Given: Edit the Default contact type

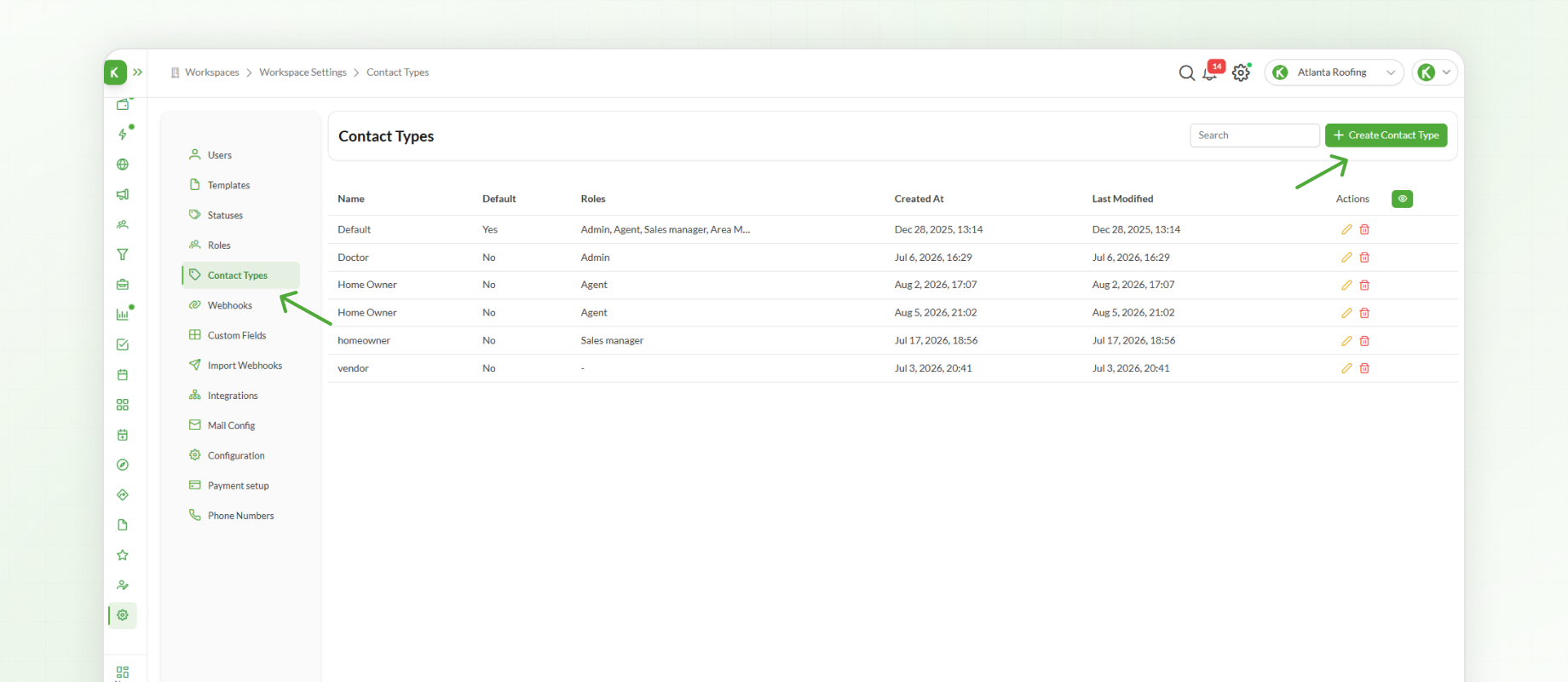Looking at the screenshot, I should pyautogui.click(x=1346, y=229).
